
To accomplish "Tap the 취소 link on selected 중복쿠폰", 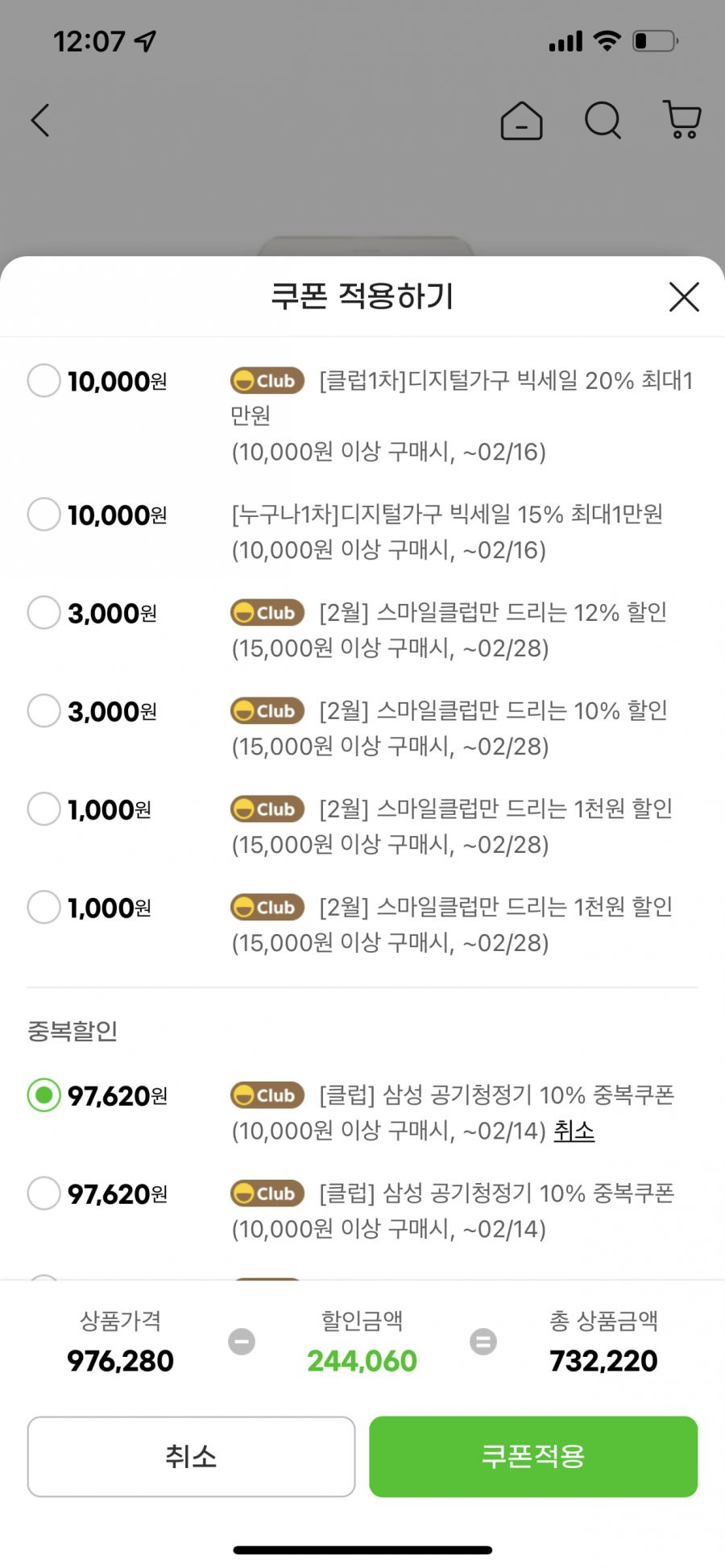I will click(x=574, y=1131).
